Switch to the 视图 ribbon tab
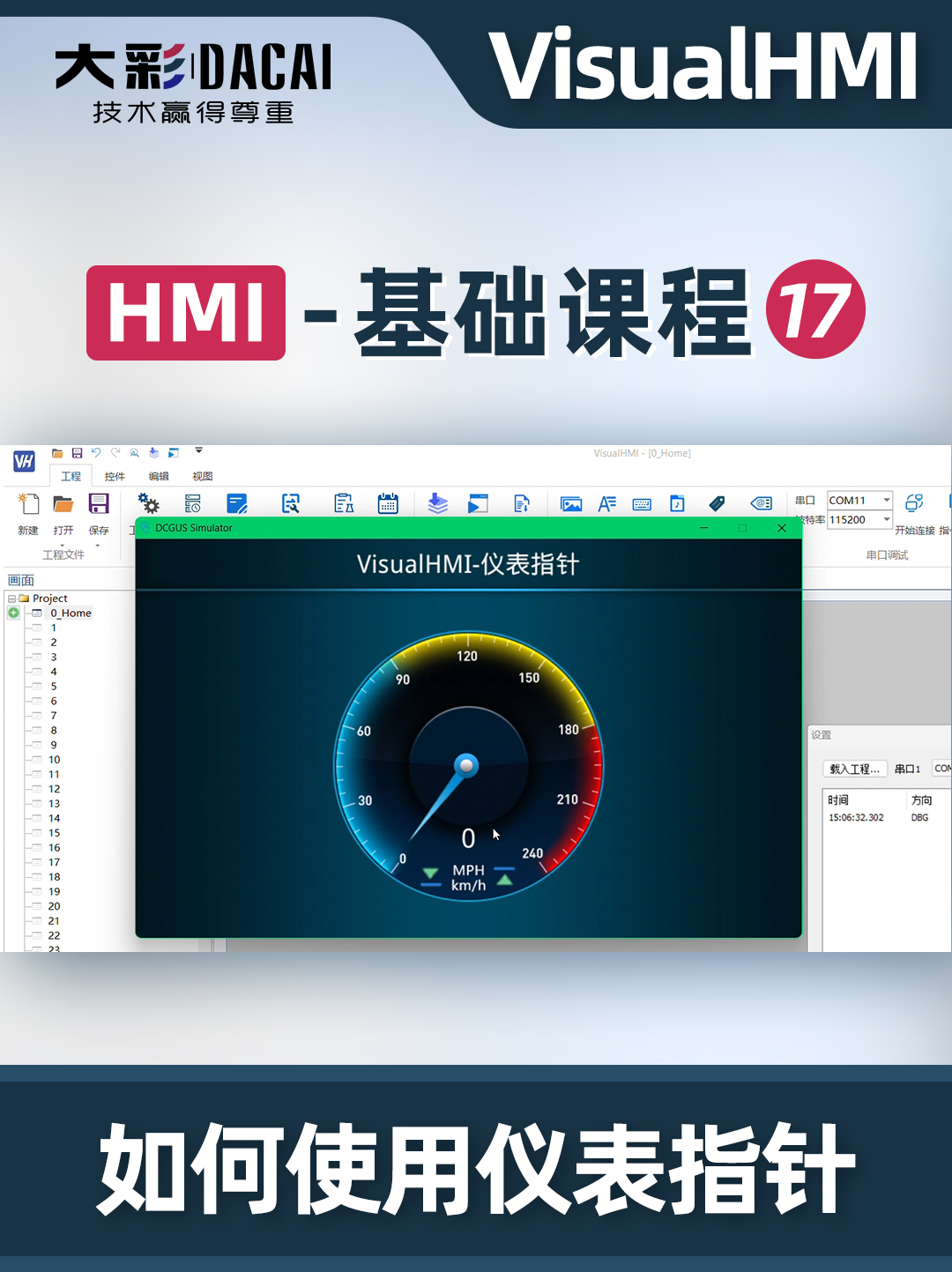952x1272 pixels. tap(201, 476)
